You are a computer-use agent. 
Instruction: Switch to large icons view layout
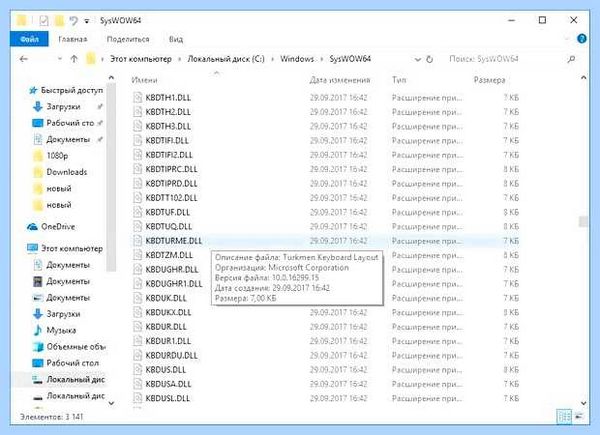click(580, 416)
